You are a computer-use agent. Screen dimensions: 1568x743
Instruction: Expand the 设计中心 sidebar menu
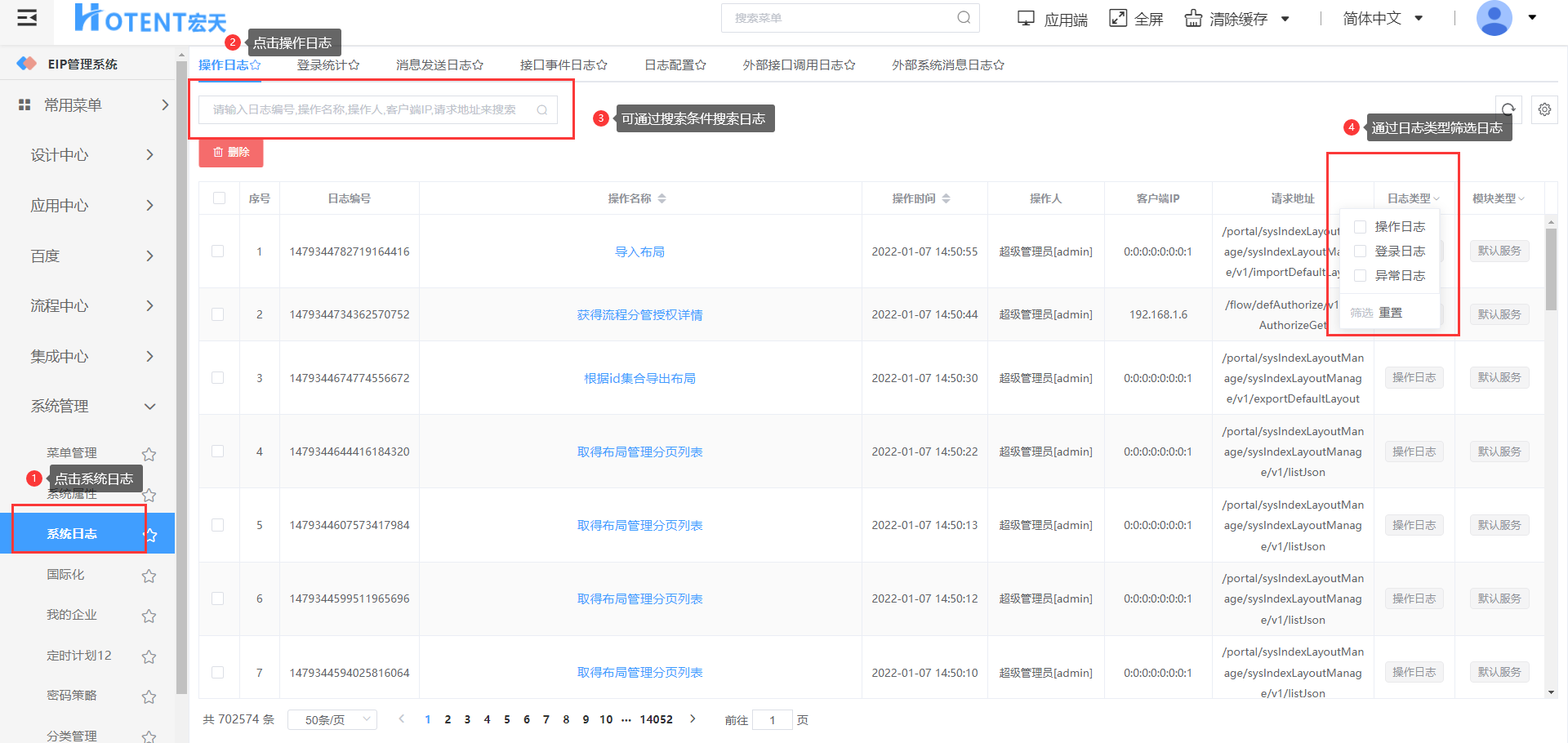(x=91, y=155)
